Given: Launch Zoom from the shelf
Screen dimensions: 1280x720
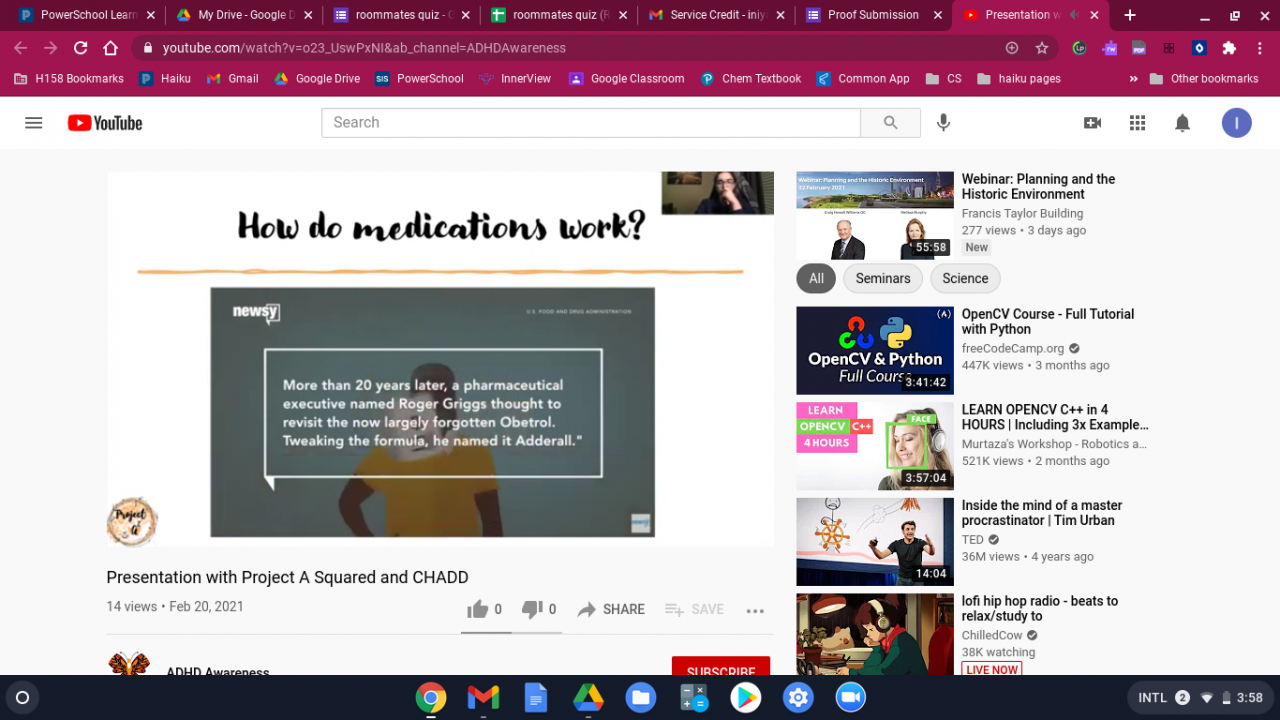Looking at the screenshot, I should click(x=850, y=697).
